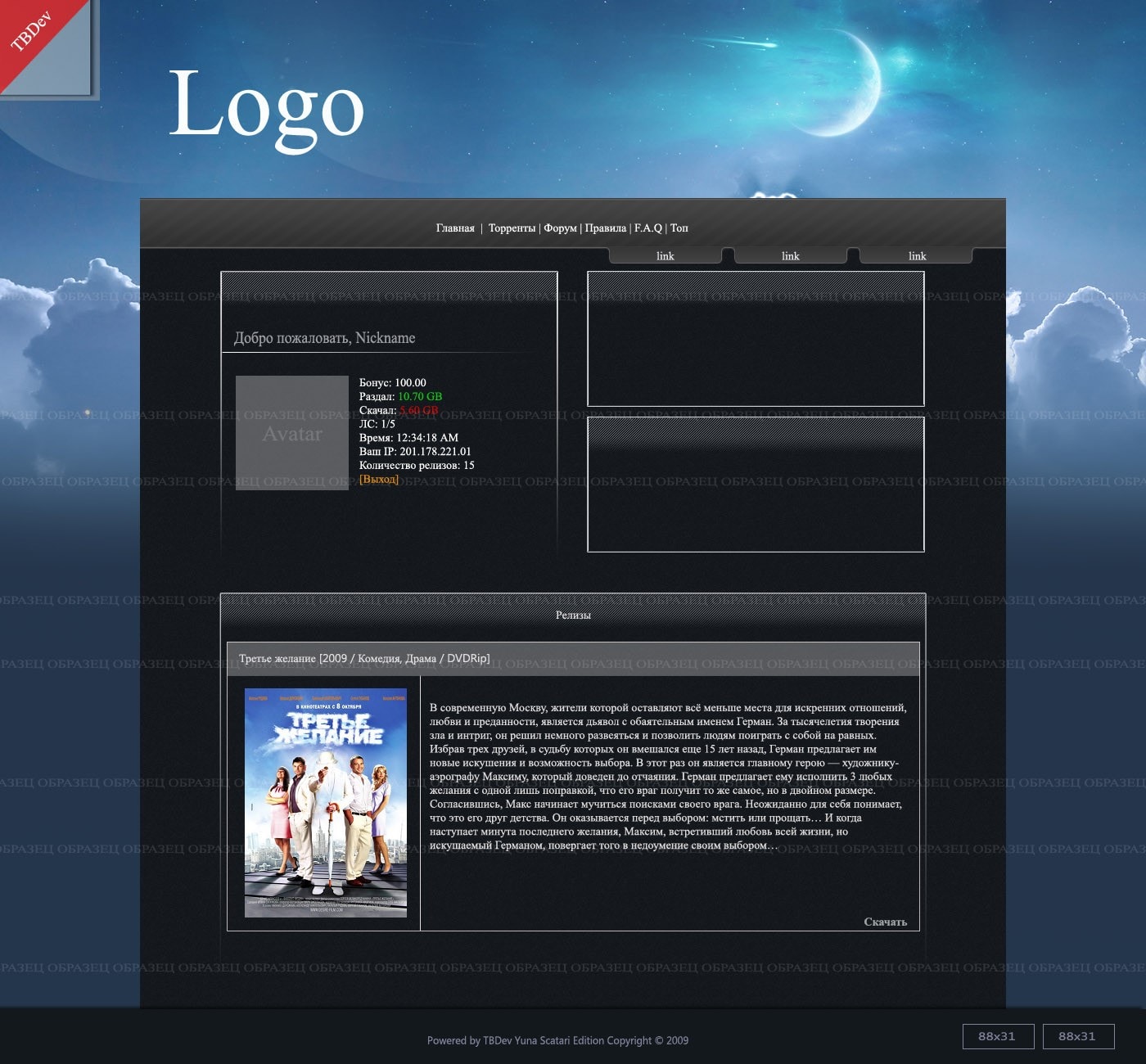The image size is (1146, 1064).
Task: Go to the Торренты menu item
Action: [512, 228]
